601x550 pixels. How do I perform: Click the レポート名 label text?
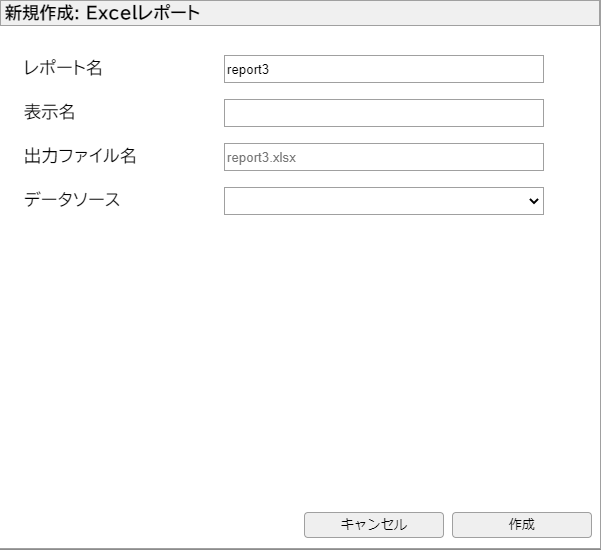click(63, 68)
